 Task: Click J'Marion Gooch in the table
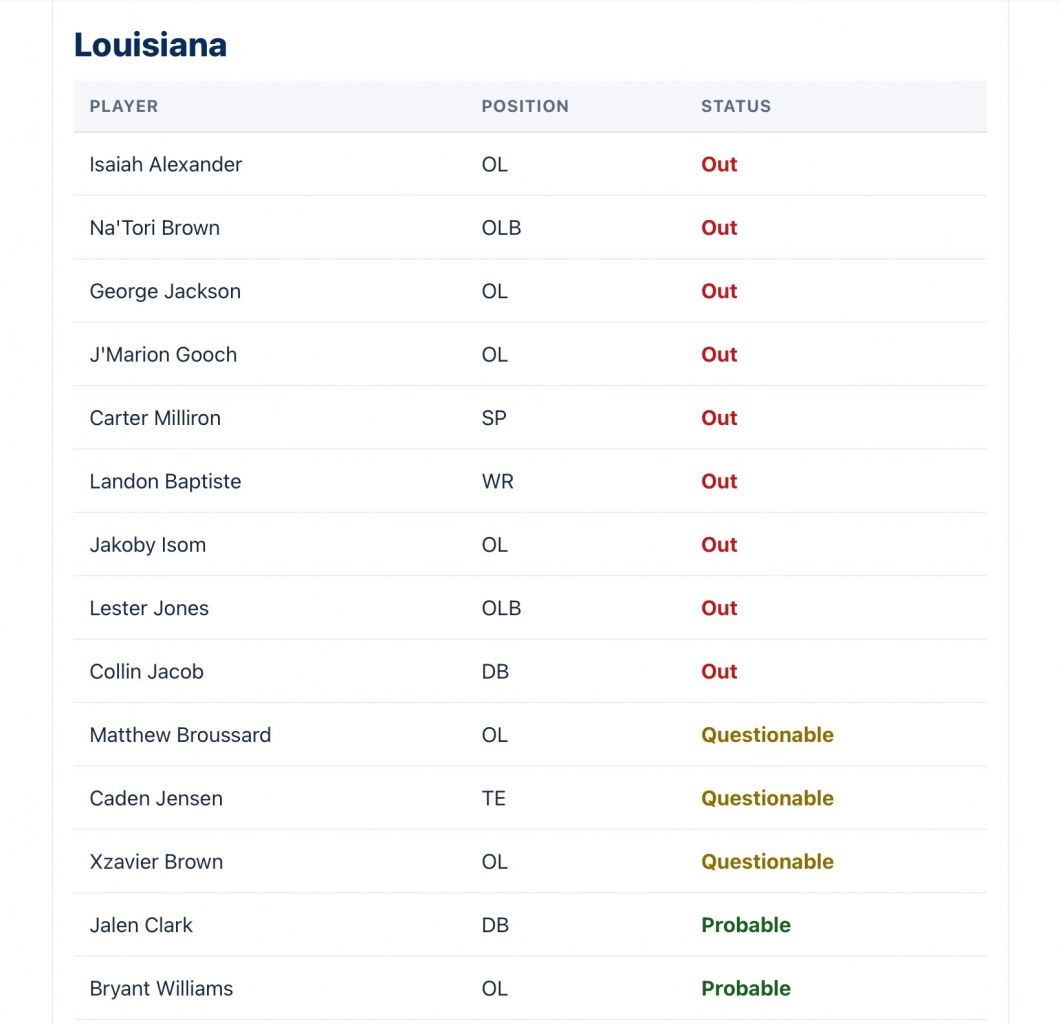[163, 355]
